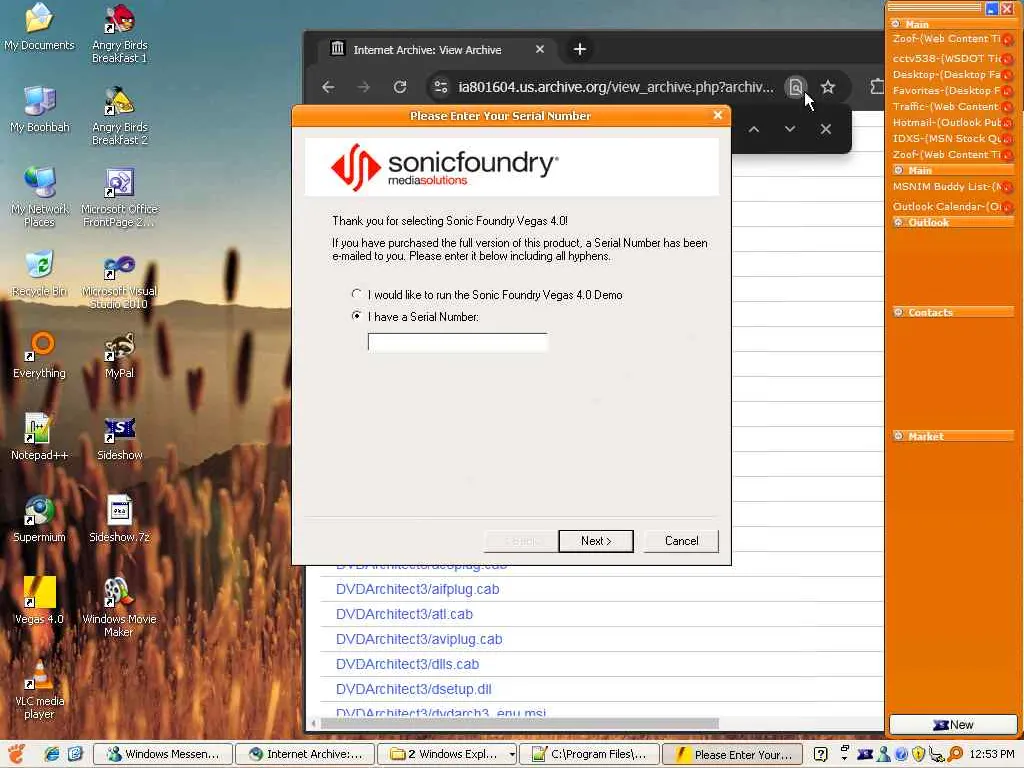Close the find bar

pyautogui.click(x=825, y=129)
